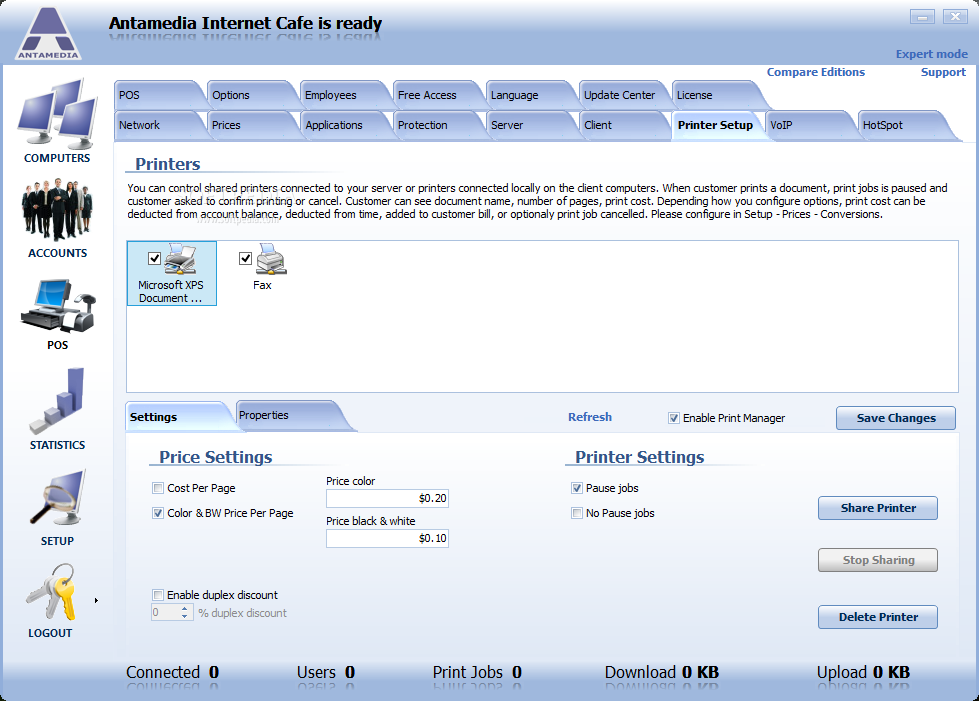Open the Options tab
Viewport: 979px width, 701px height.
[x=250, y=95]
